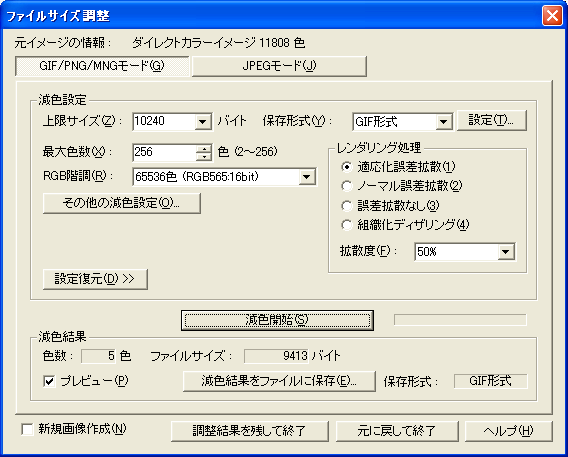This screenshot has width=568, height=457.
Task: Open その他の減色設定 dialog button
Action: 121,203
